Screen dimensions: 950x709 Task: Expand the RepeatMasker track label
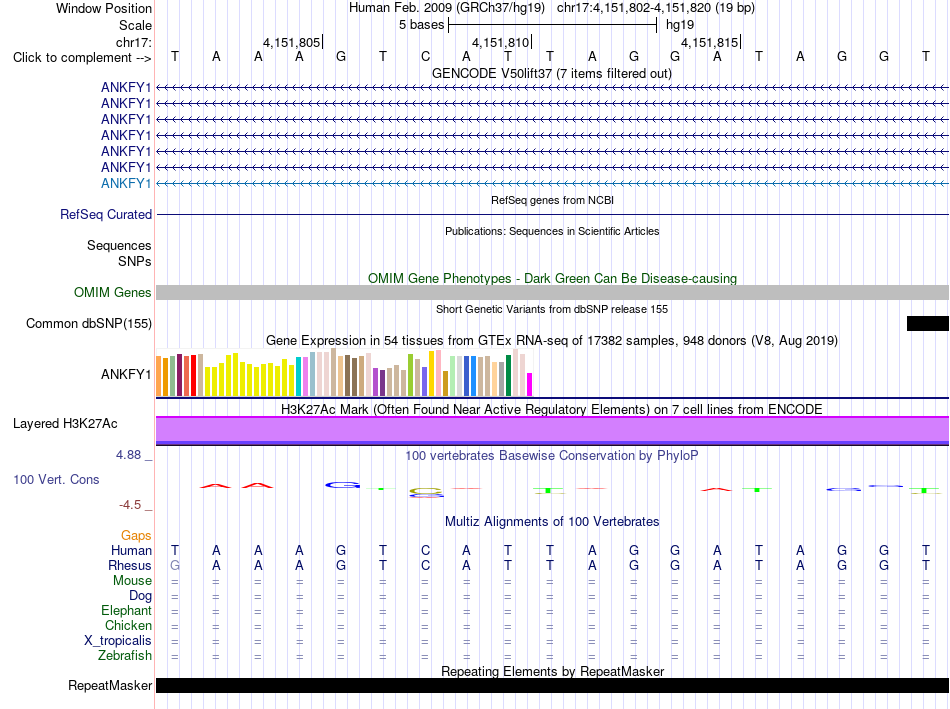pos(110,685)
